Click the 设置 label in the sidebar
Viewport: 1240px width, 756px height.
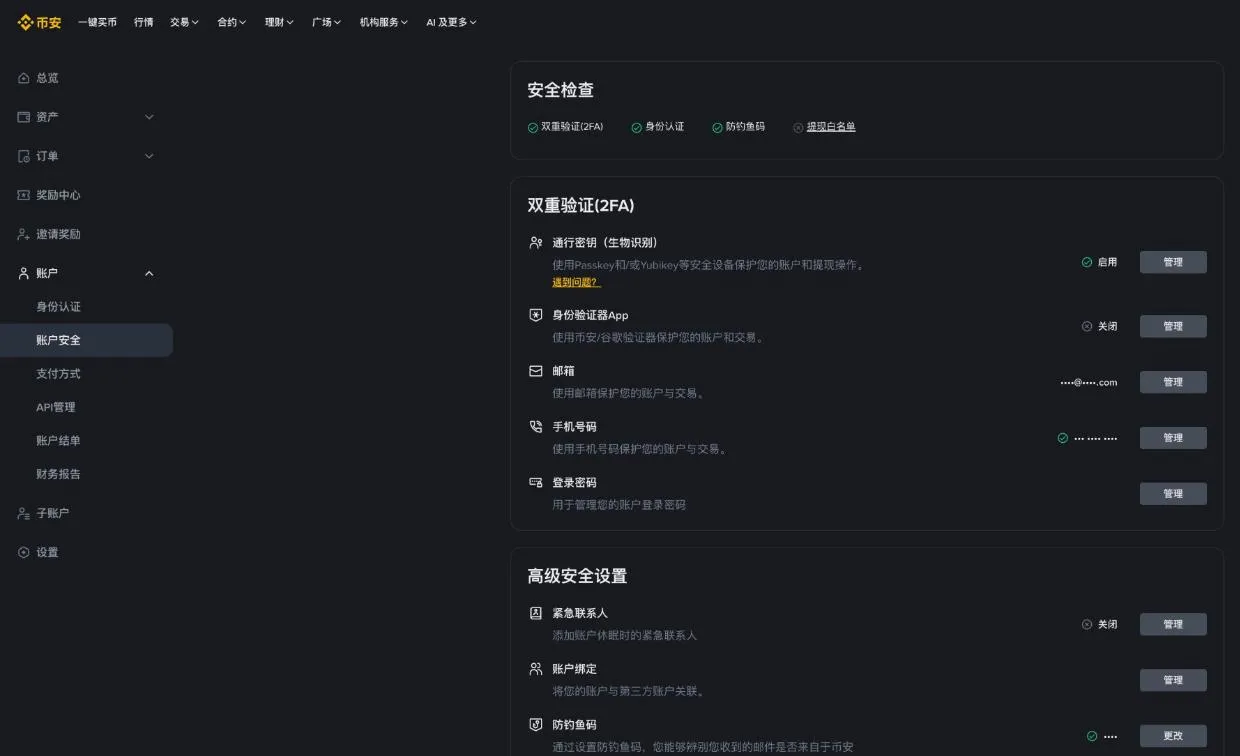coord(47,552)
